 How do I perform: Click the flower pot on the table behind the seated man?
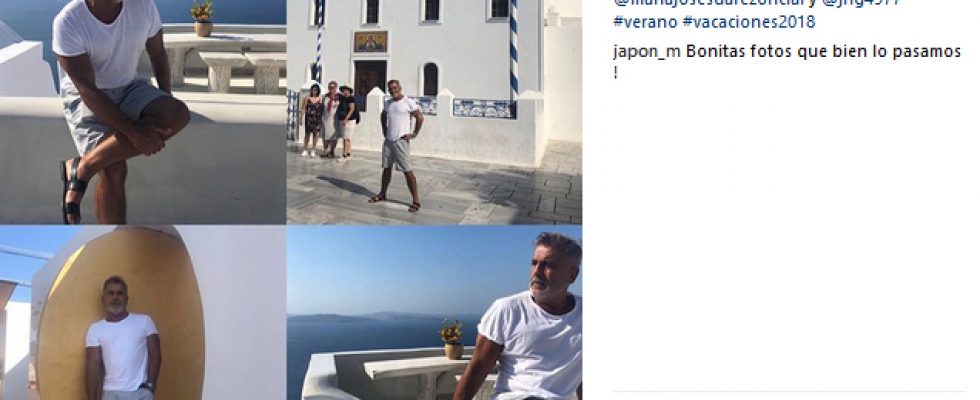202,19
